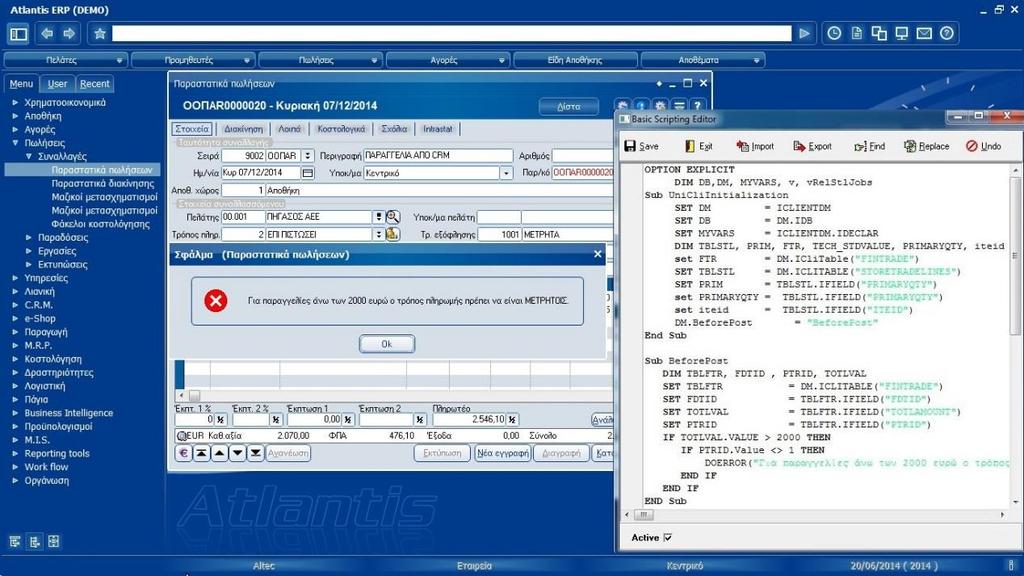Click Replace in the scripting editor toolbar

(926, 146)
